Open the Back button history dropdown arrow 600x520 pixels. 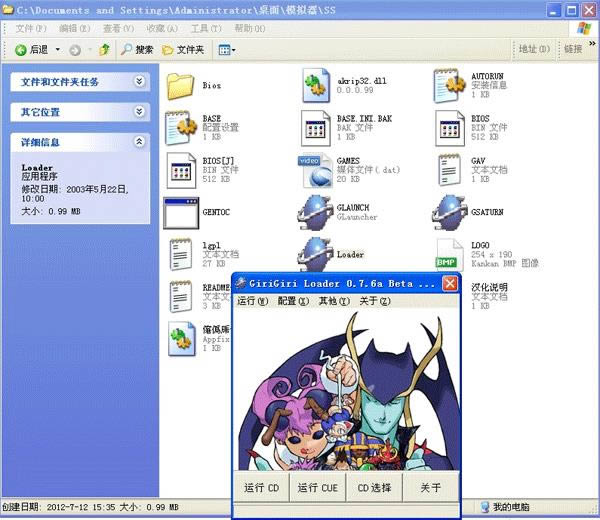click(58, 50)
